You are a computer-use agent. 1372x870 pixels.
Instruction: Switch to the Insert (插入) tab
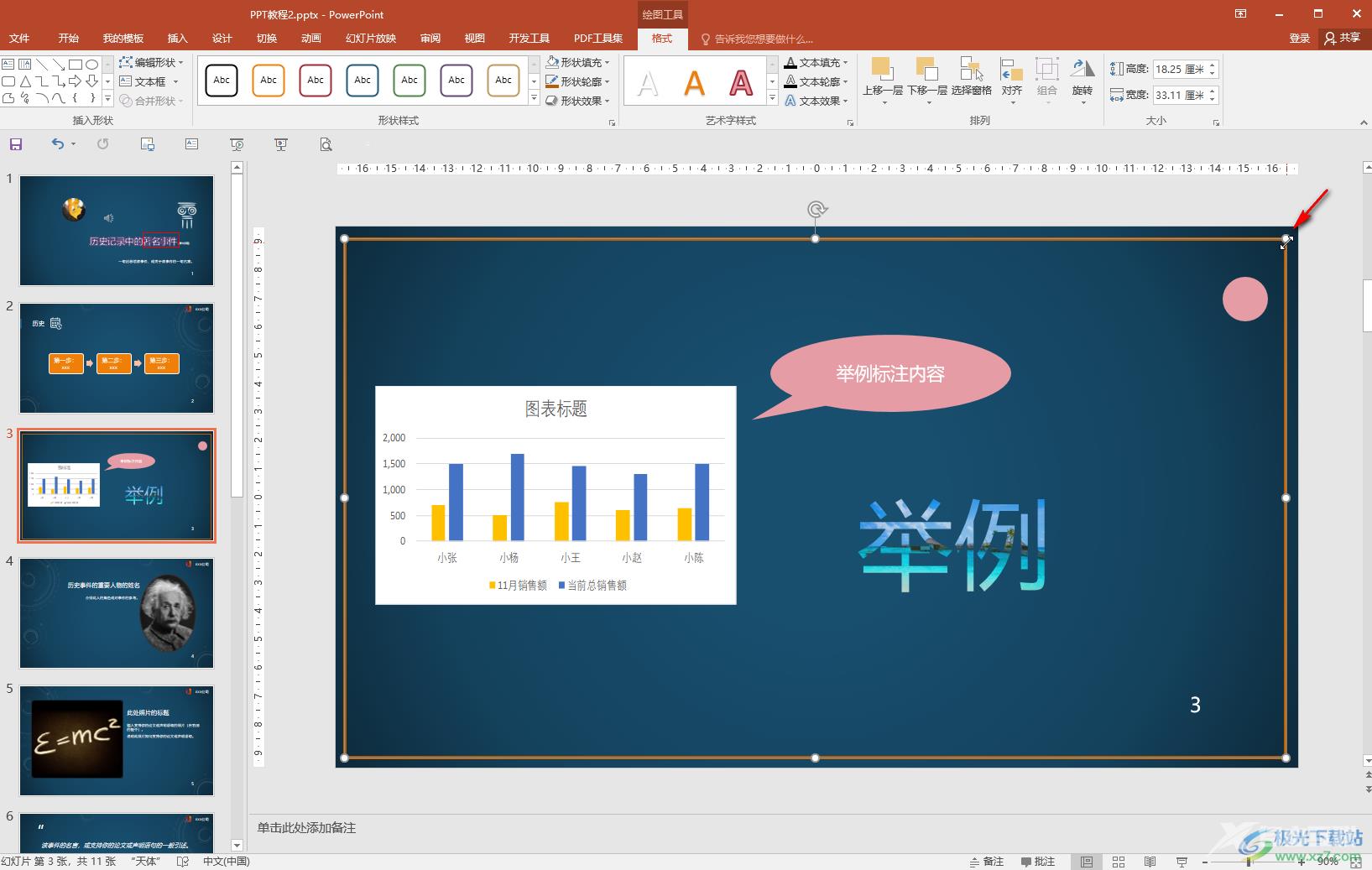click(x=177, y=39)
